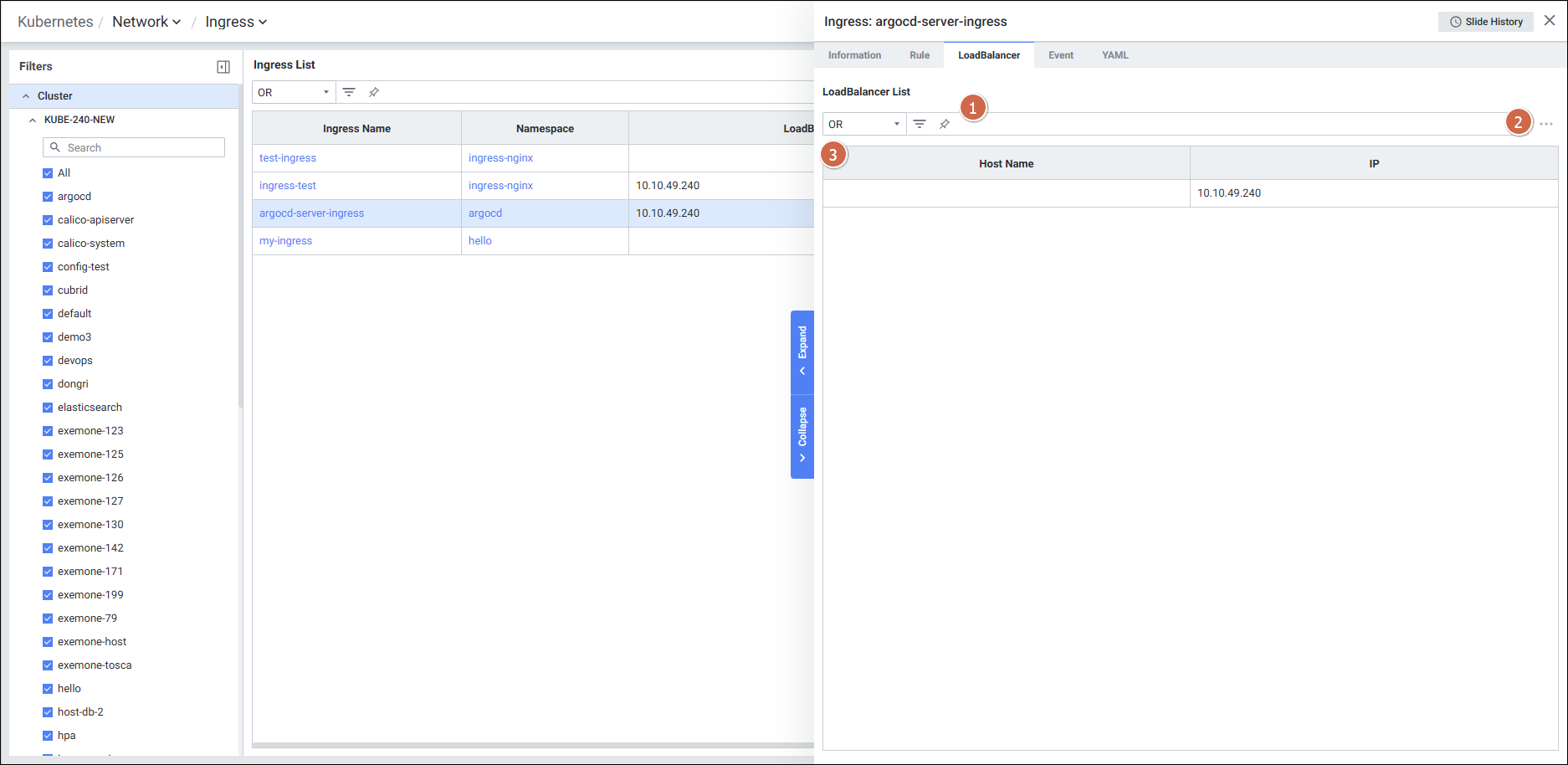Open the OR dropdown in LoadBalancer List
This screenshot has height=765, width=1568.
[x=864, y=124]
